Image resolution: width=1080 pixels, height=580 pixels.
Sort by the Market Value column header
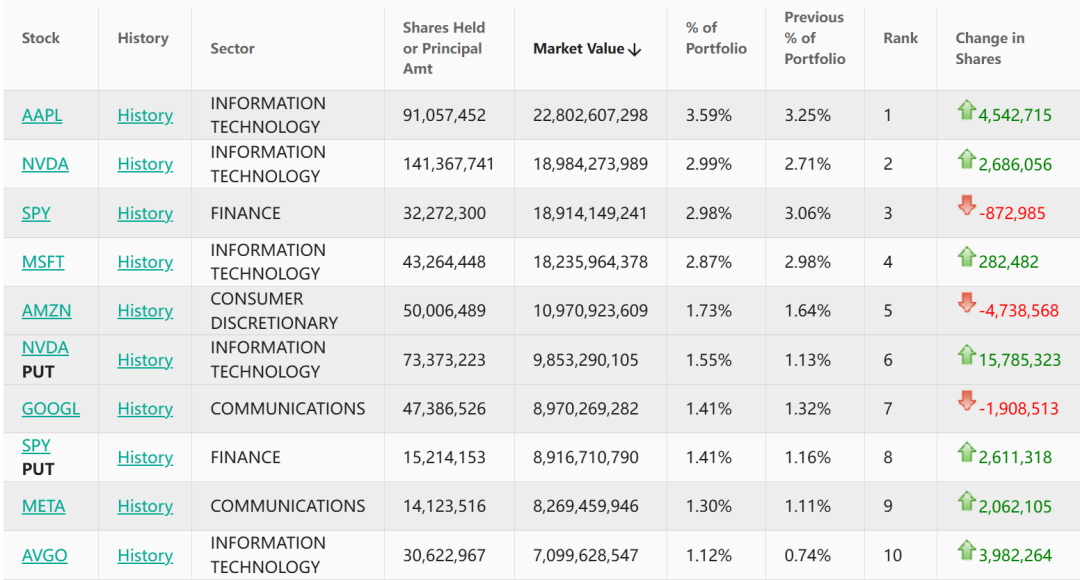586,48
